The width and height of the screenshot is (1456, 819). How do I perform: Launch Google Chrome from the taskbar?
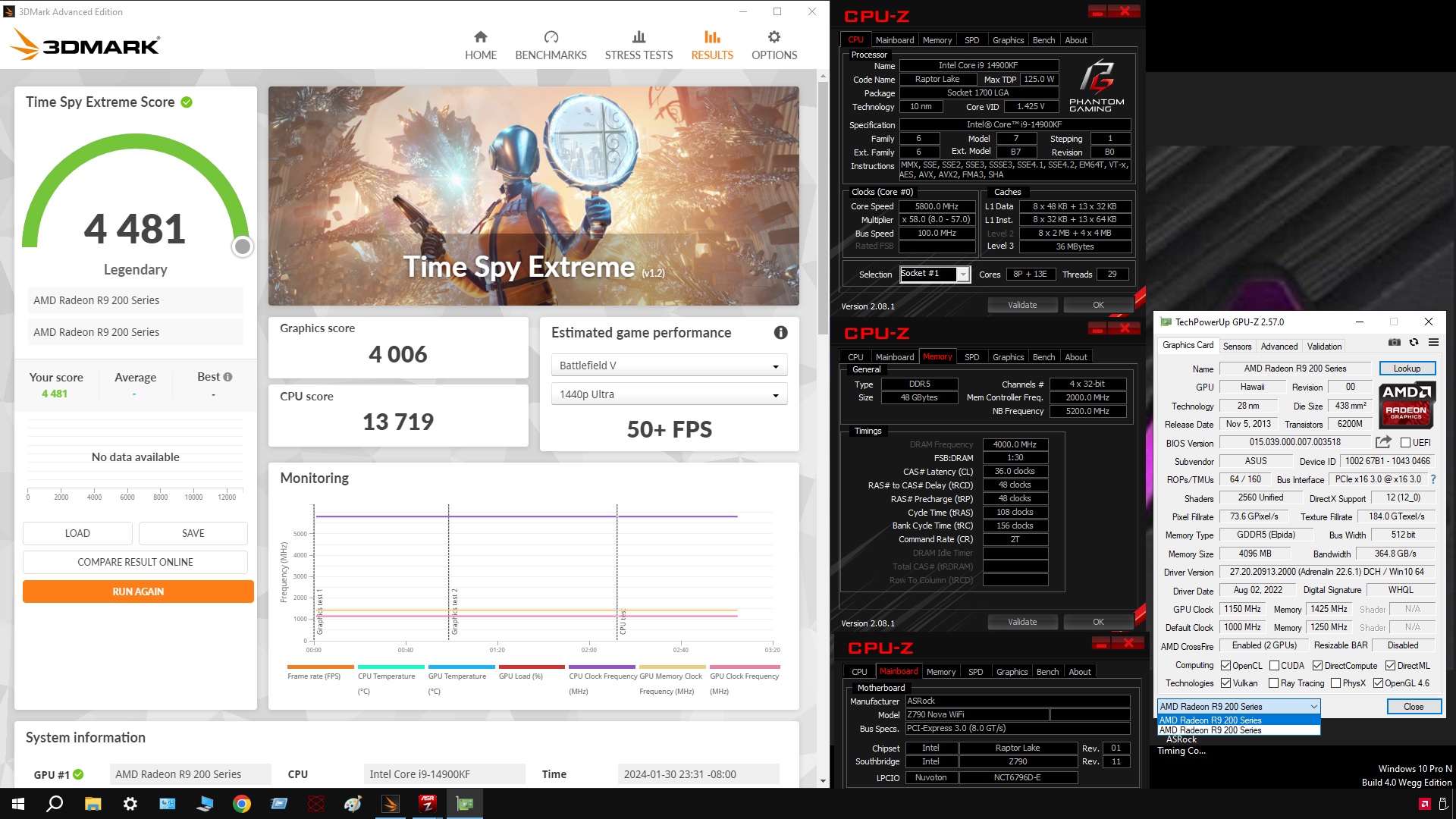coord(242,804)
